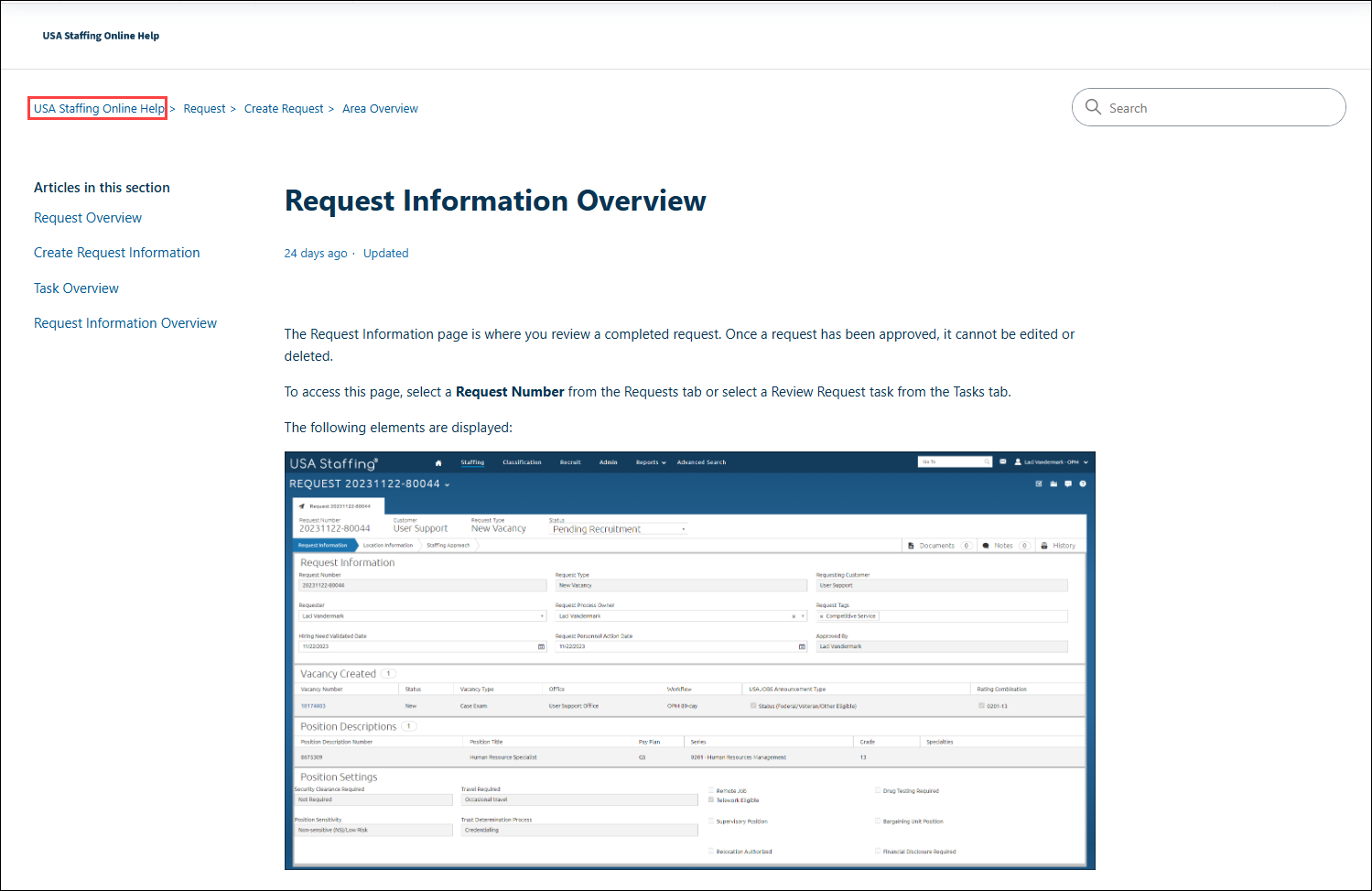This screenshot has width=1372, height=891.
Task: Enable the Supervisory Position checkbox
Action: (x=712, y=820)
